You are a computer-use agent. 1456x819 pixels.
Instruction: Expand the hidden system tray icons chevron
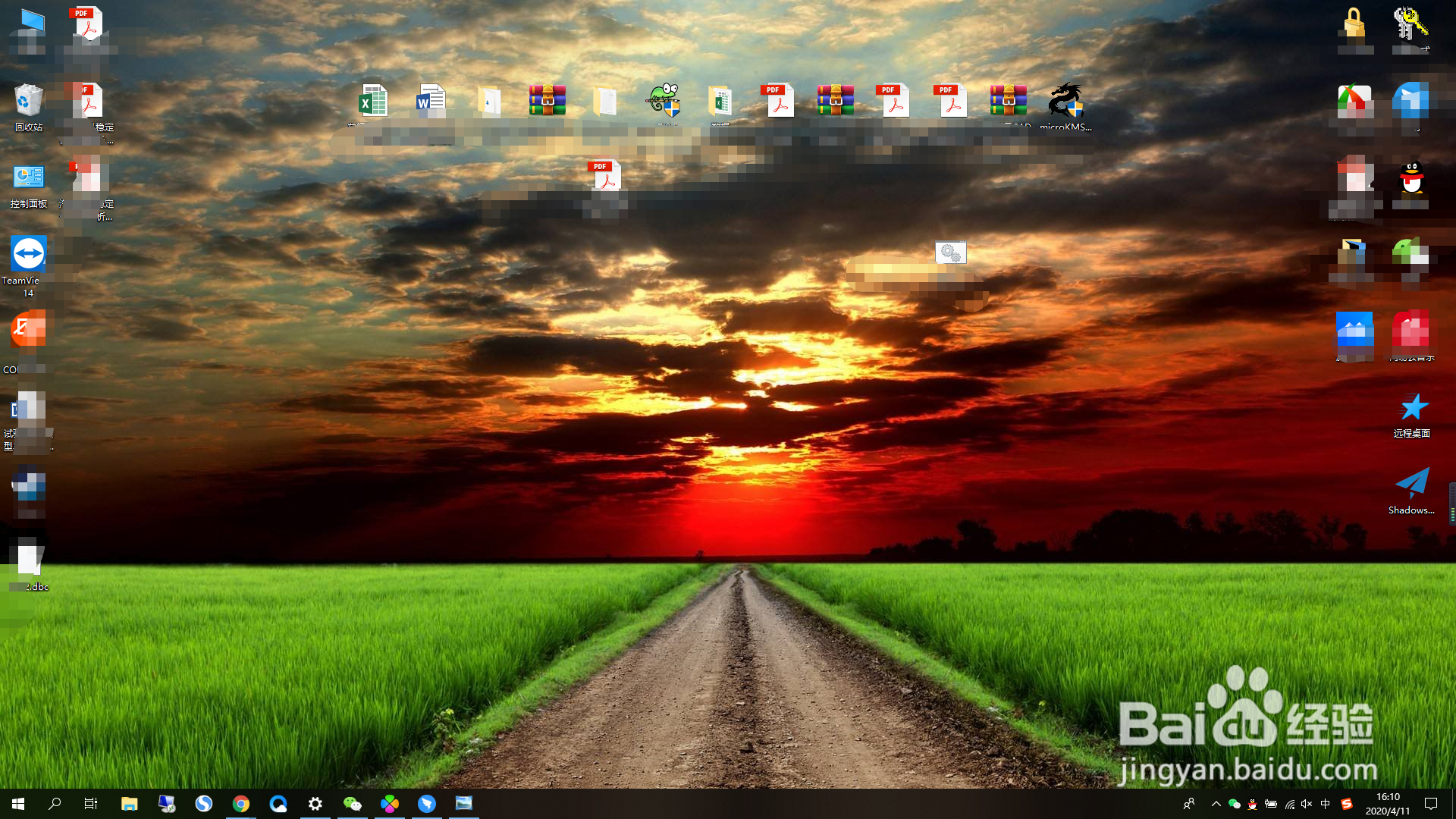(x=1216, y=804)
